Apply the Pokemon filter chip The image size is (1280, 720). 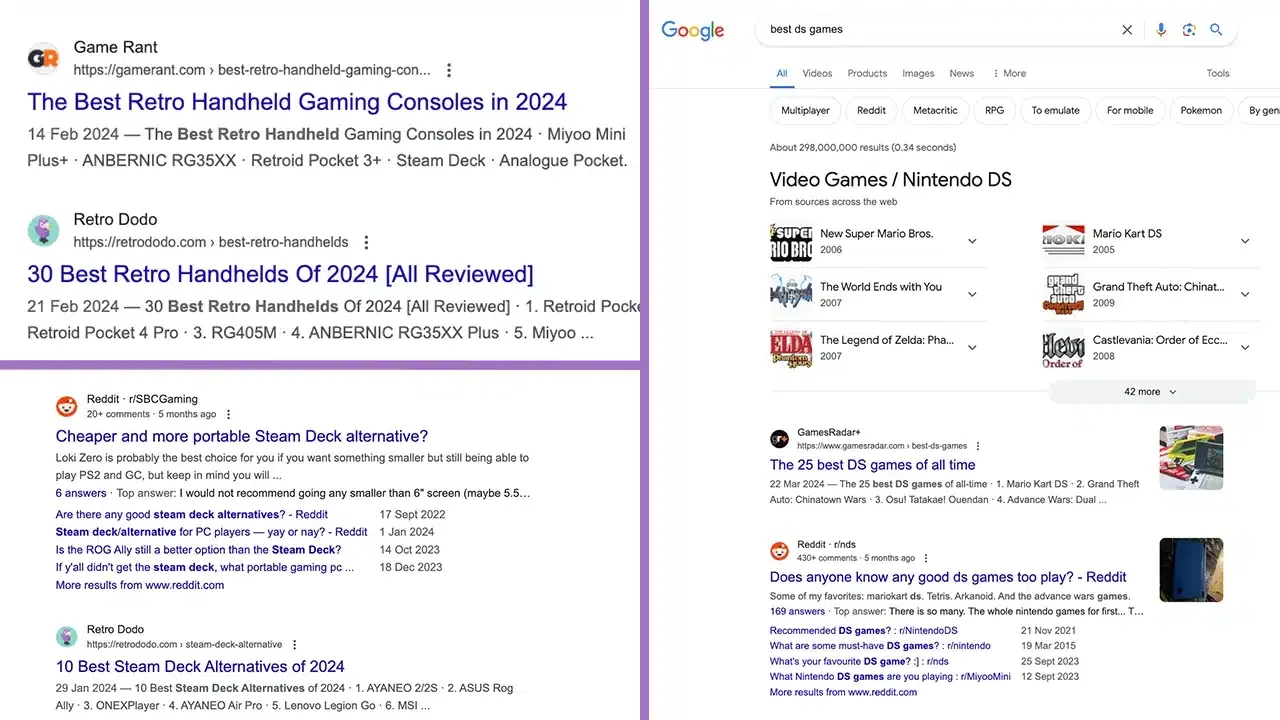coord(1201,110)
